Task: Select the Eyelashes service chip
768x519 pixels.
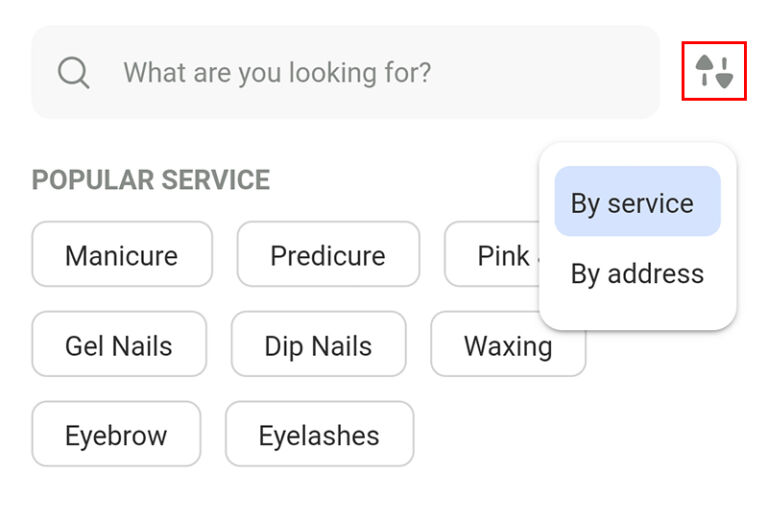Action: (x=319, y=434)
